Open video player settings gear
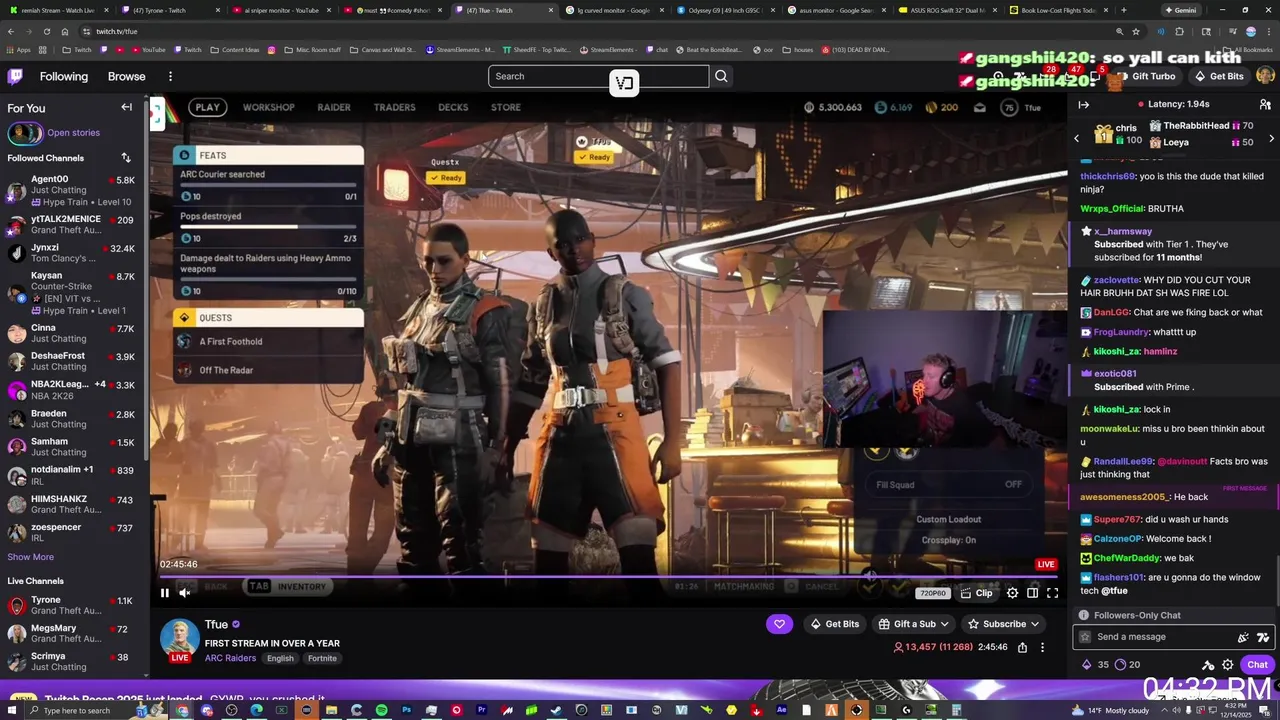This screenshot has width=1280, height=720. (x=1012, y=593)
